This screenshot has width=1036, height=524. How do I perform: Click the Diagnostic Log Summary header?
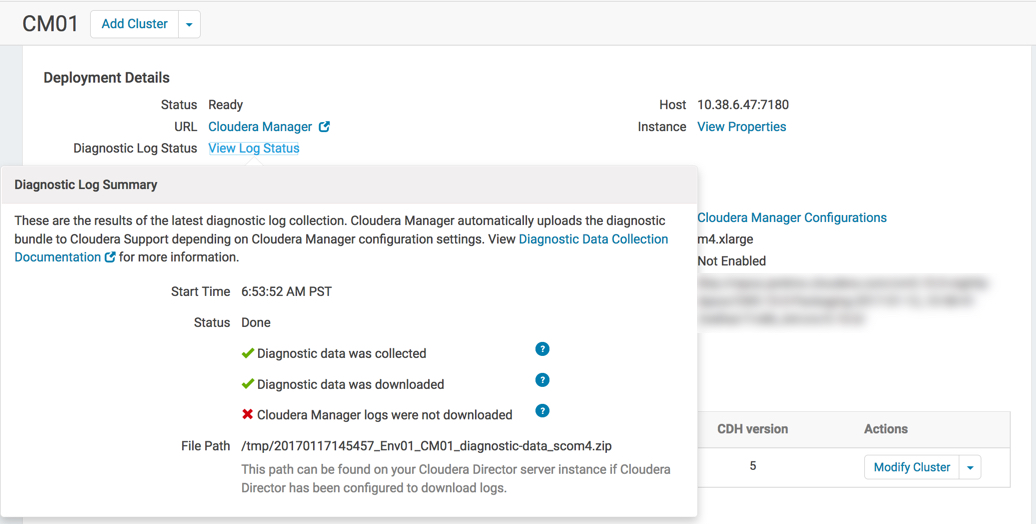86,185
